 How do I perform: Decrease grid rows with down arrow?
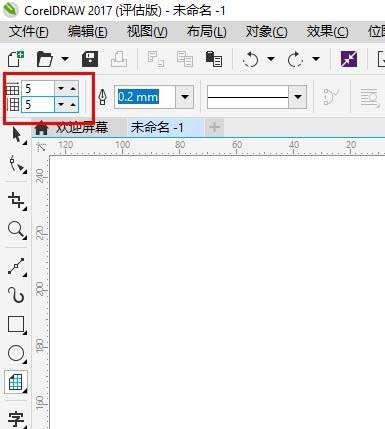(61, 105)
